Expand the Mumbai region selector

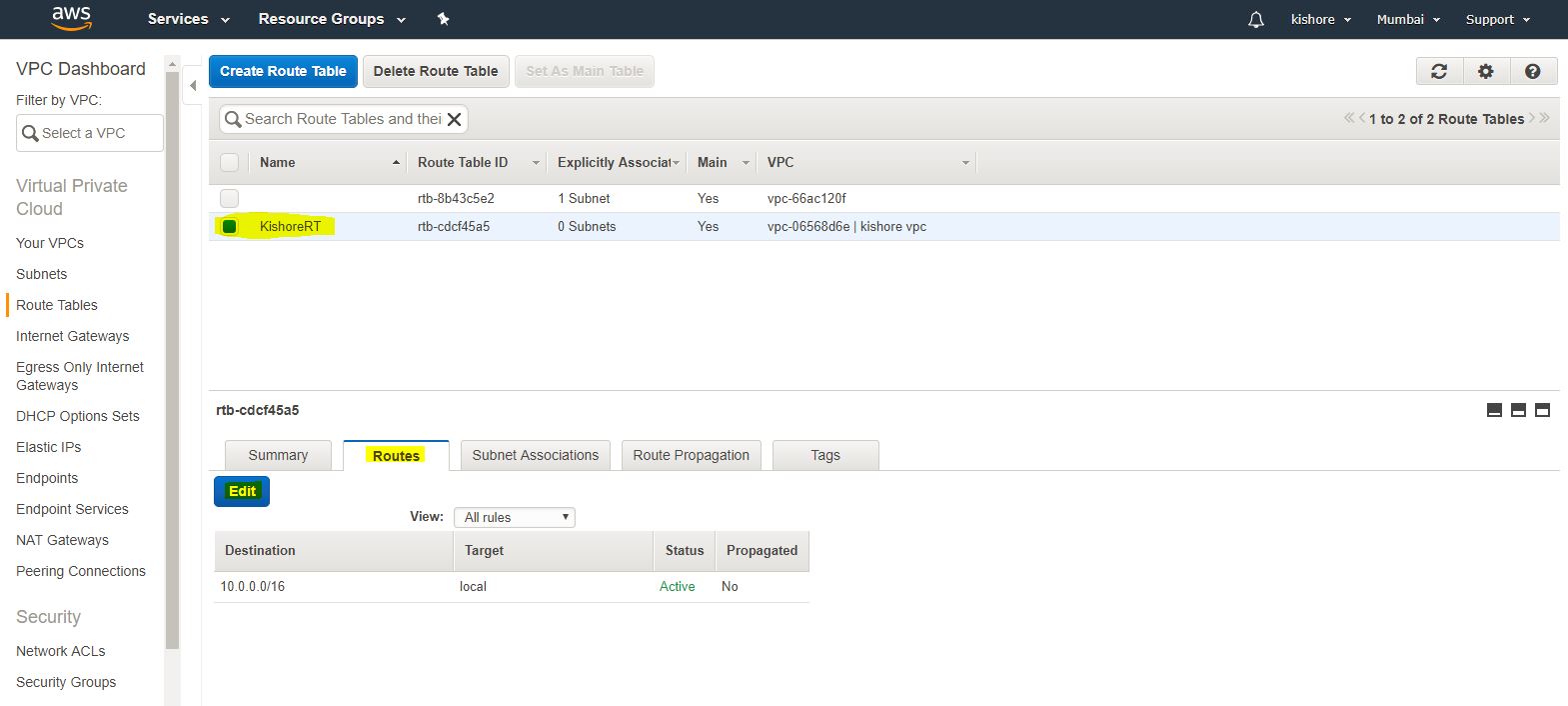(1407, 19)
